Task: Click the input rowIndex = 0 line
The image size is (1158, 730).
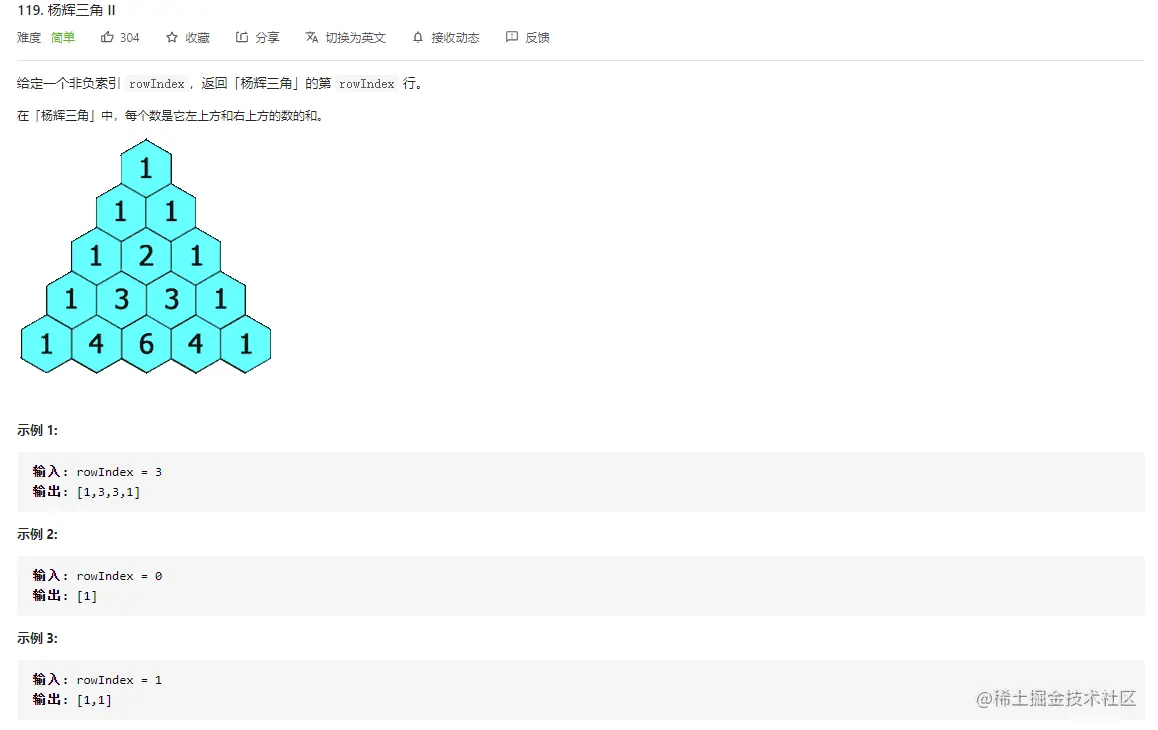Action: [97, 576]
